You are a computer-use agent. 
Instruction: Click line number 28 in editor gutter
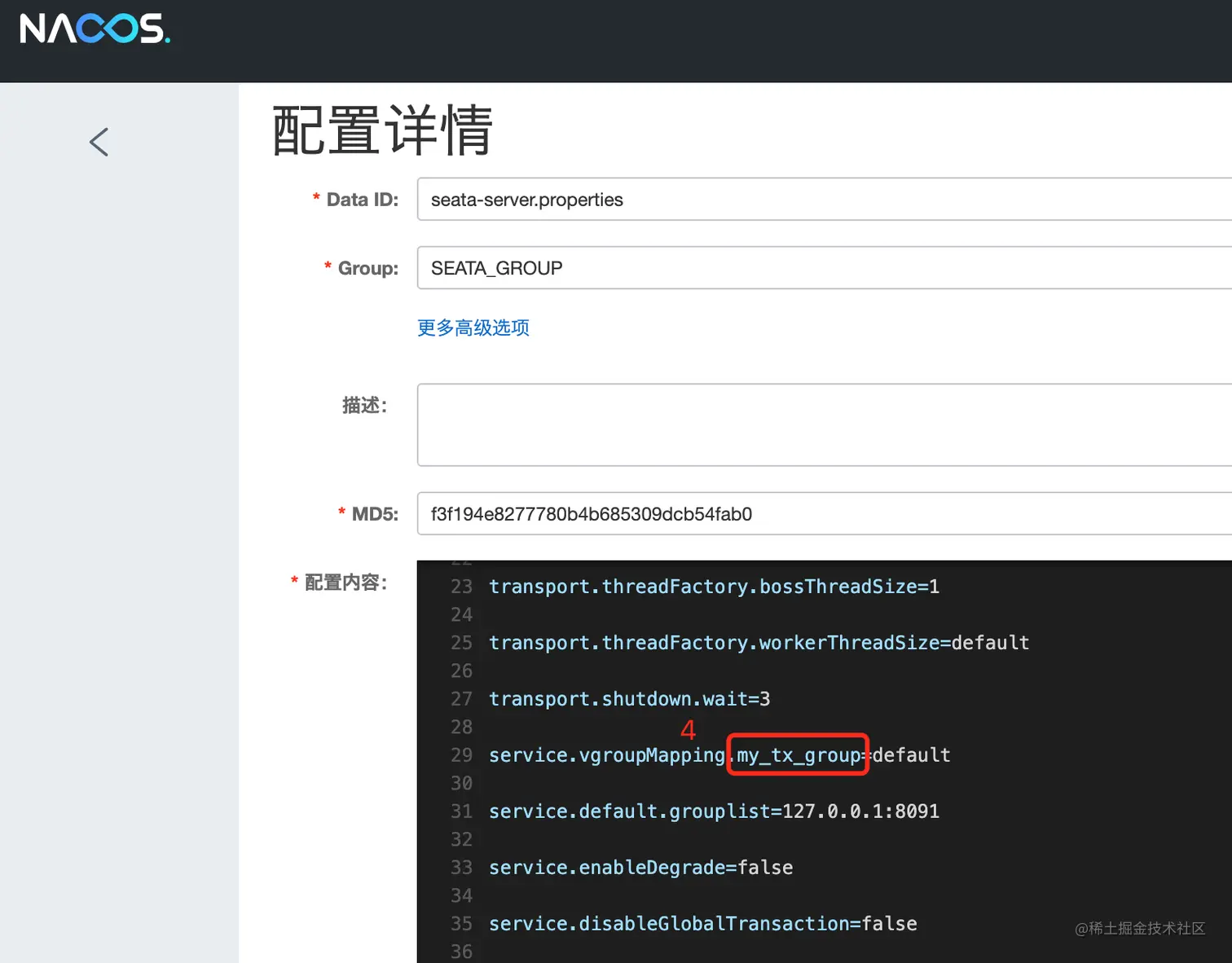(x=461, y=727)
